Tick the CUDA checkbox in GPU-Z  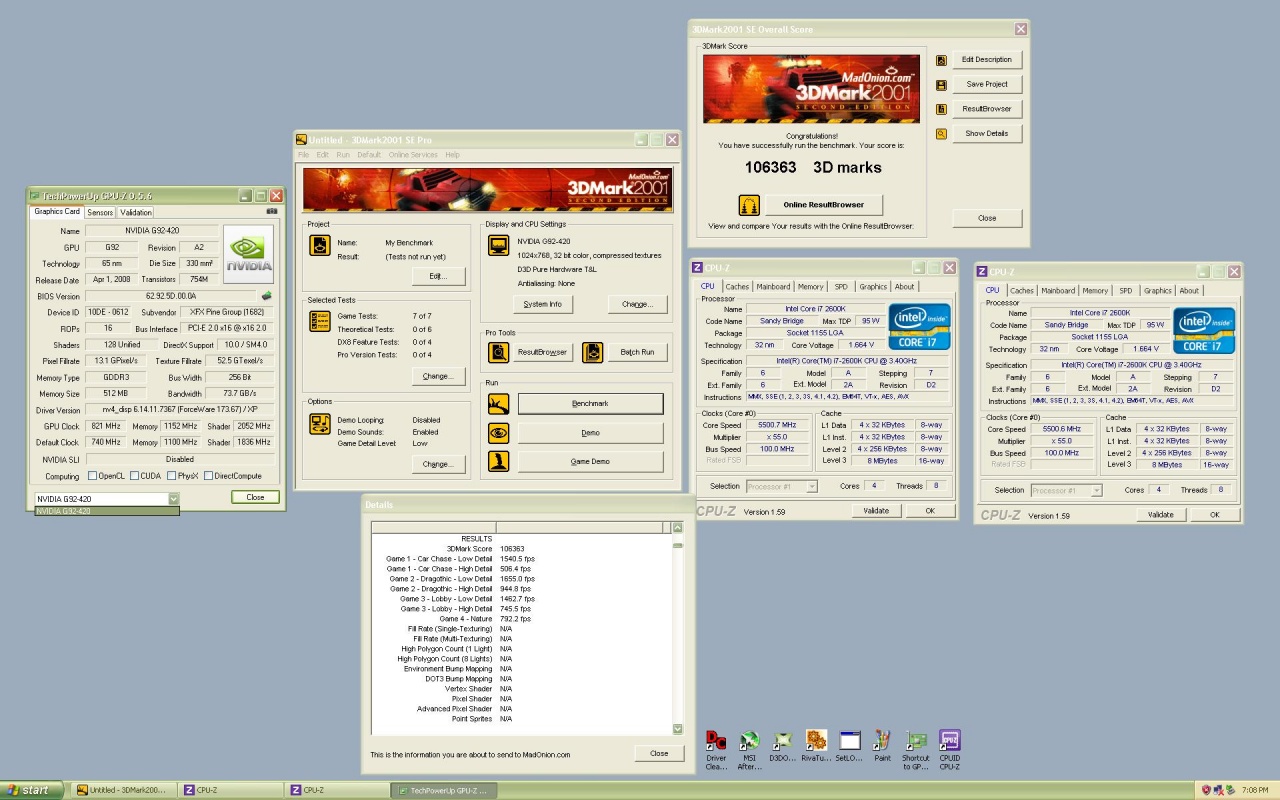click(133, 476)
